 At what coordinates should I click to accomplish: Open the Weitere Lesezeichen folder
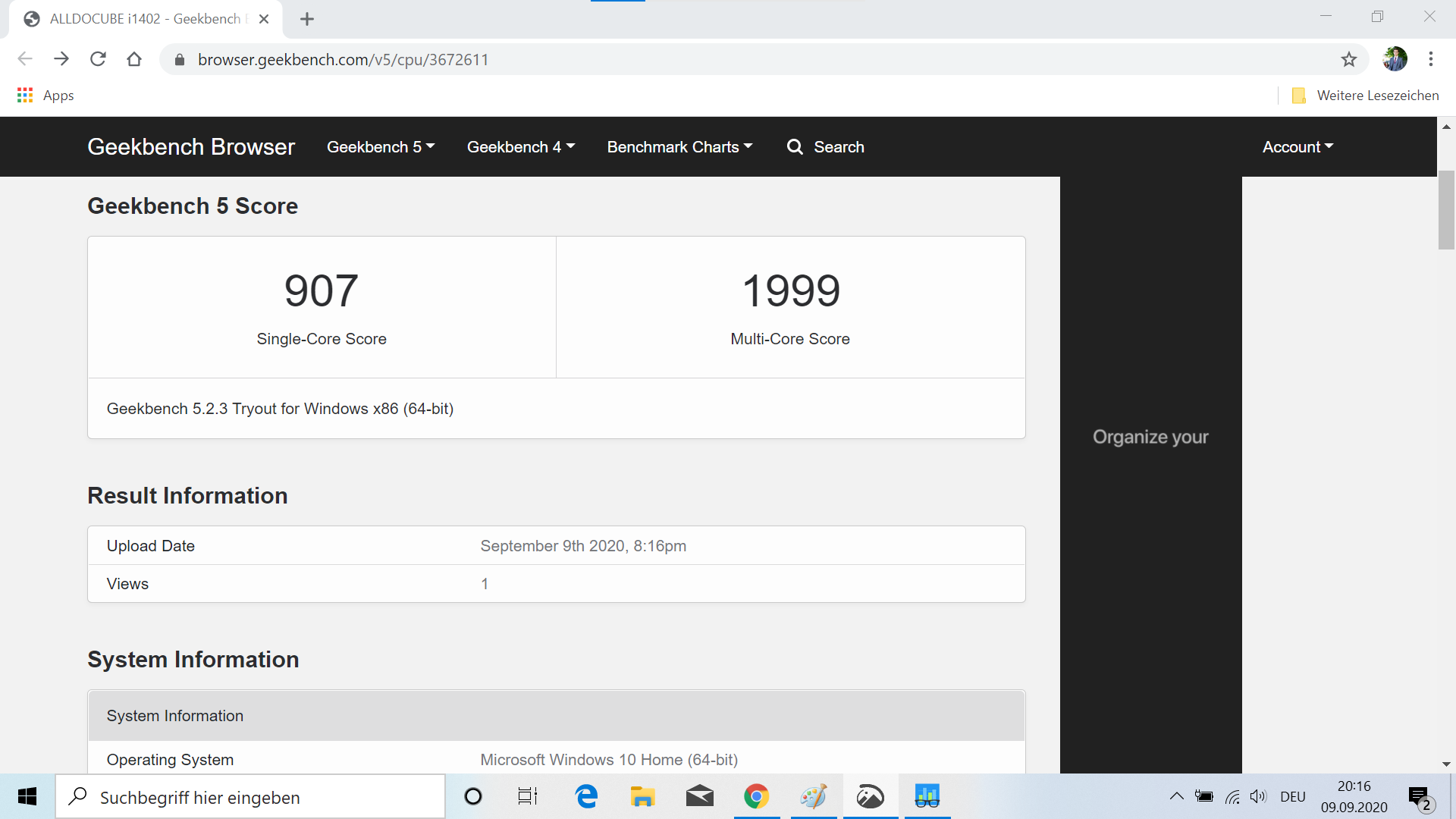(x=1365, y=95)
